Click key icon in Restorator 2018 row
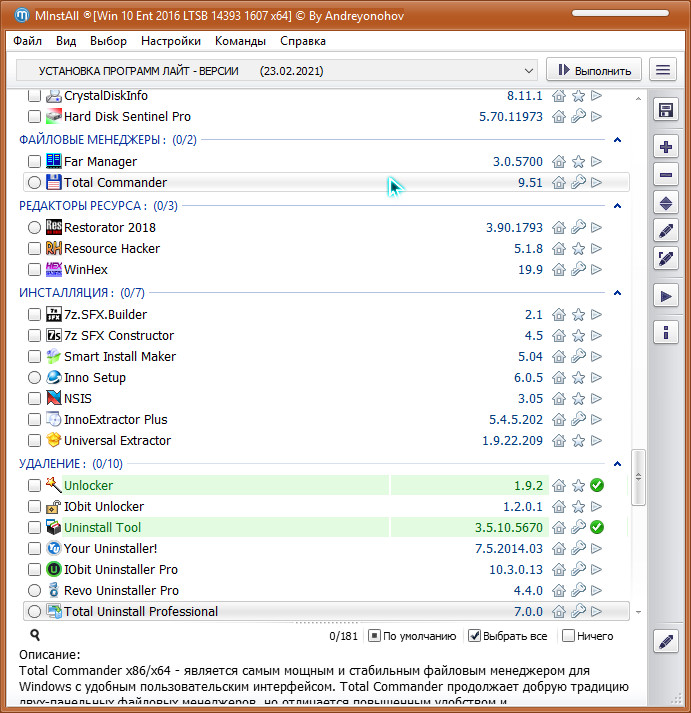This screenshot has height=713, width=691. pyautogui.click(x=578, y=227)
